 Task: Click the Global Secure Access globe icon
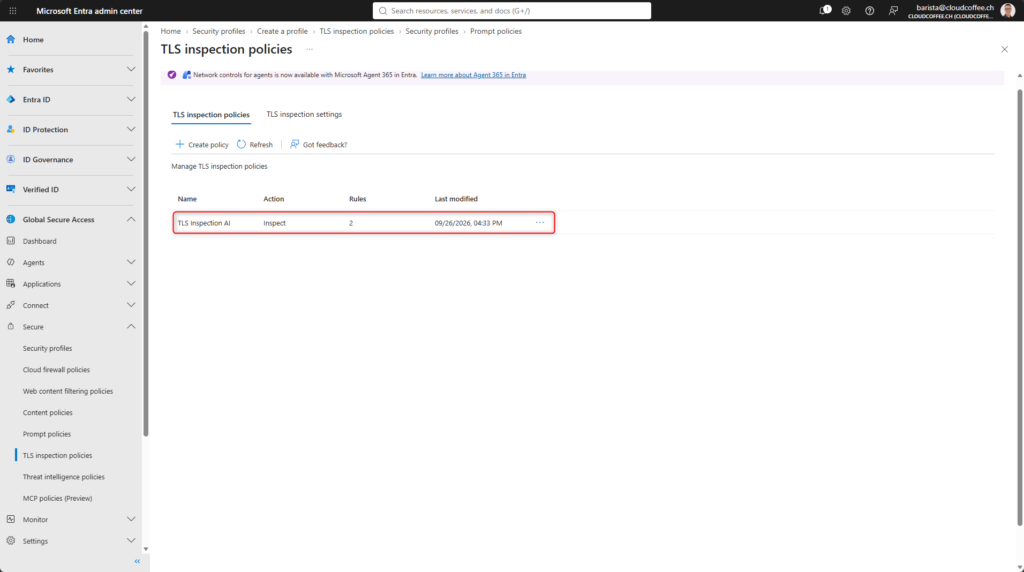tap(10, 219)
